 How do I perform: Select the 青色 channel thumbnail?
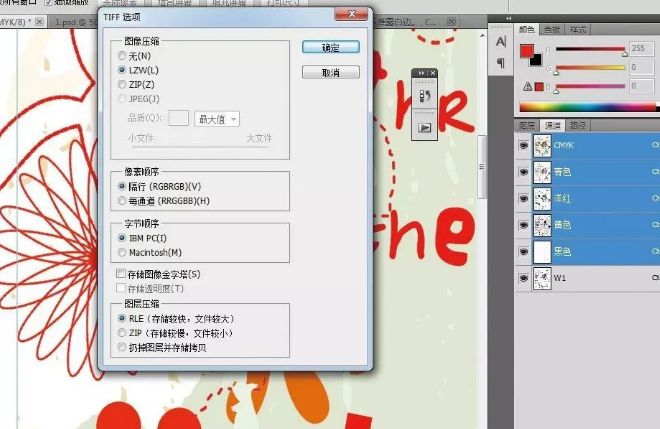[x=542, y=172]
